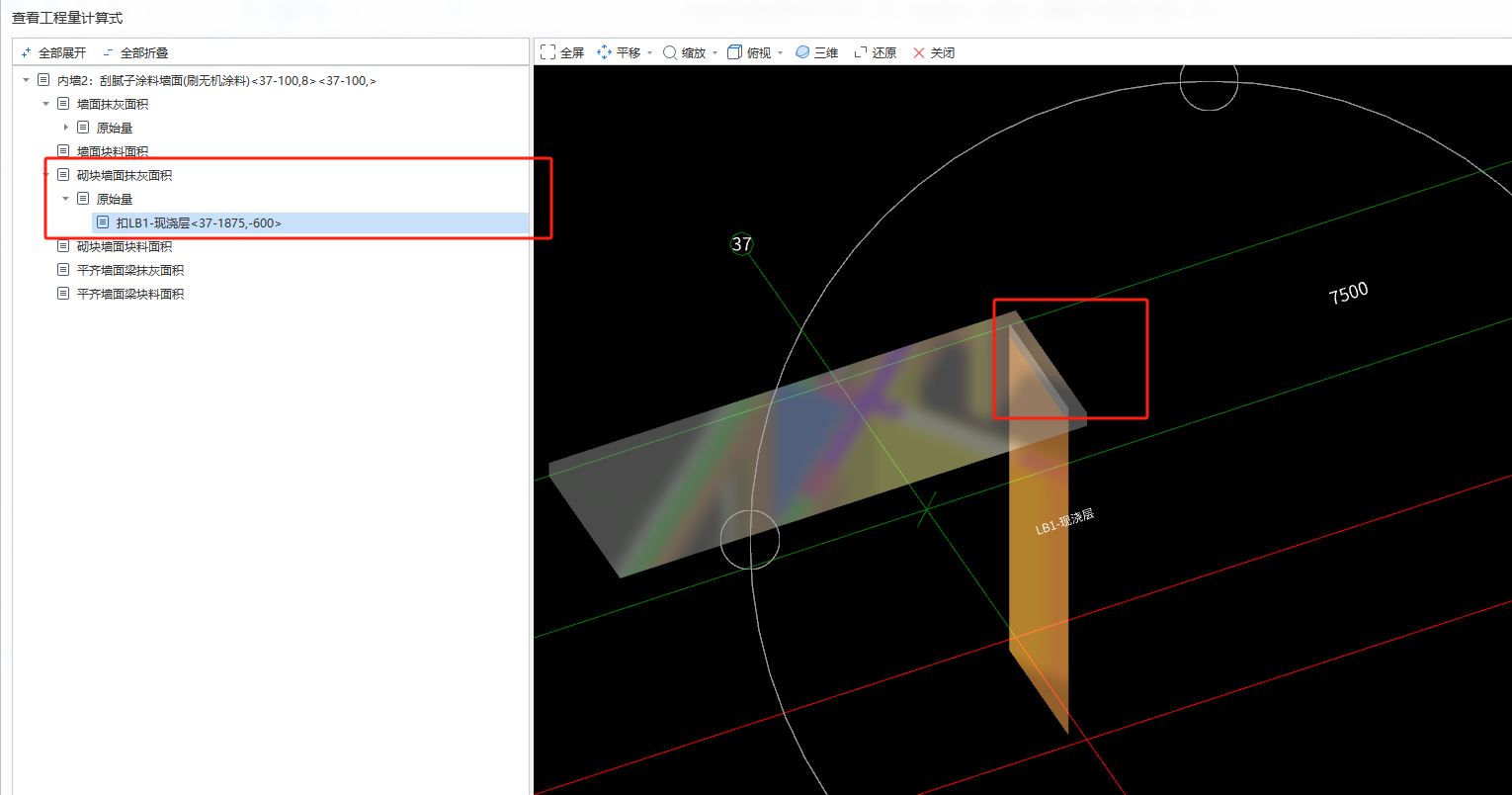The width and height of the screenshot is (1512, 795).
Task: Click the 还原 restore view tool
Action: 876,52
